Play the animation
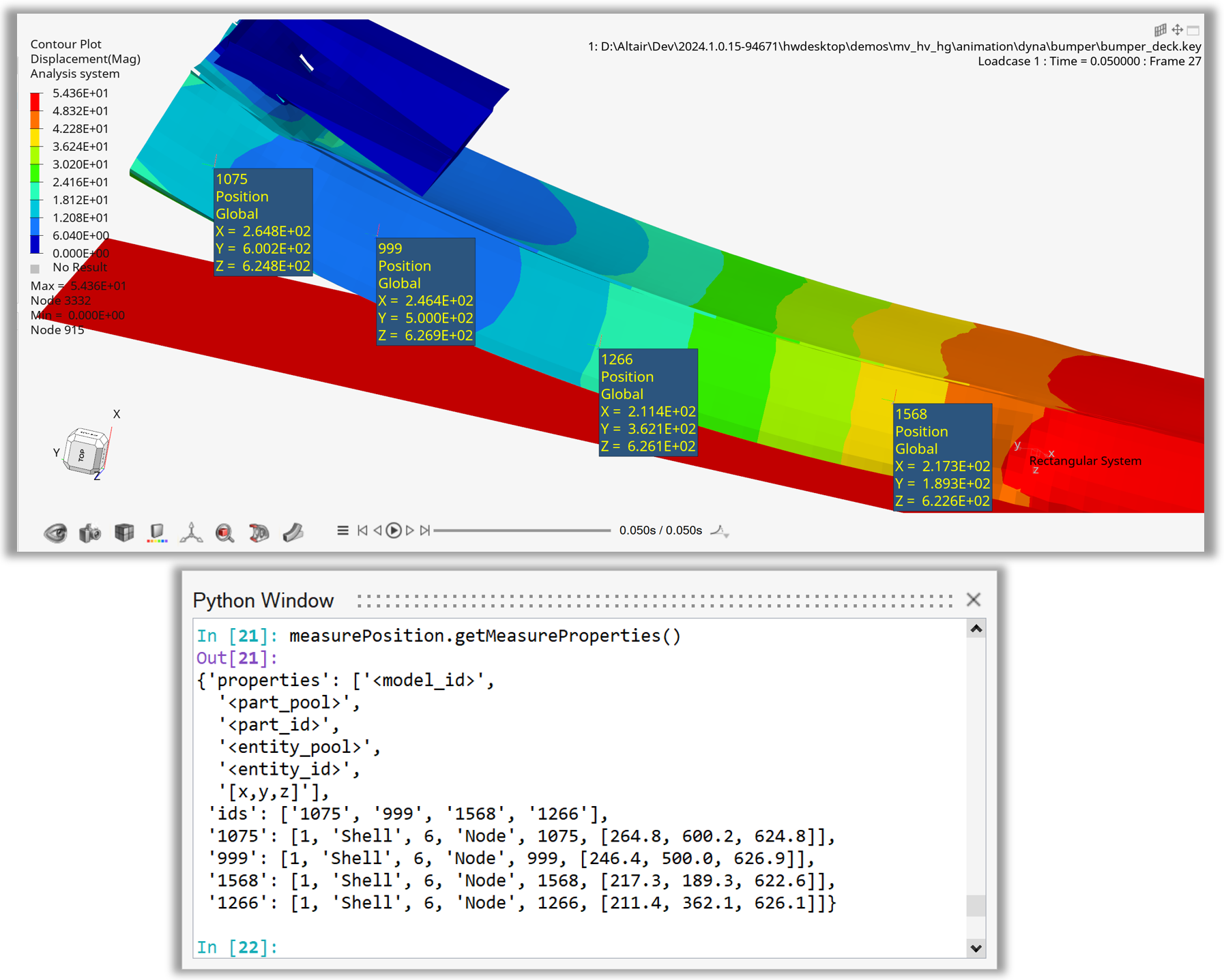The width and height of the screenshot is (1224, 980). tap(394, 530)
